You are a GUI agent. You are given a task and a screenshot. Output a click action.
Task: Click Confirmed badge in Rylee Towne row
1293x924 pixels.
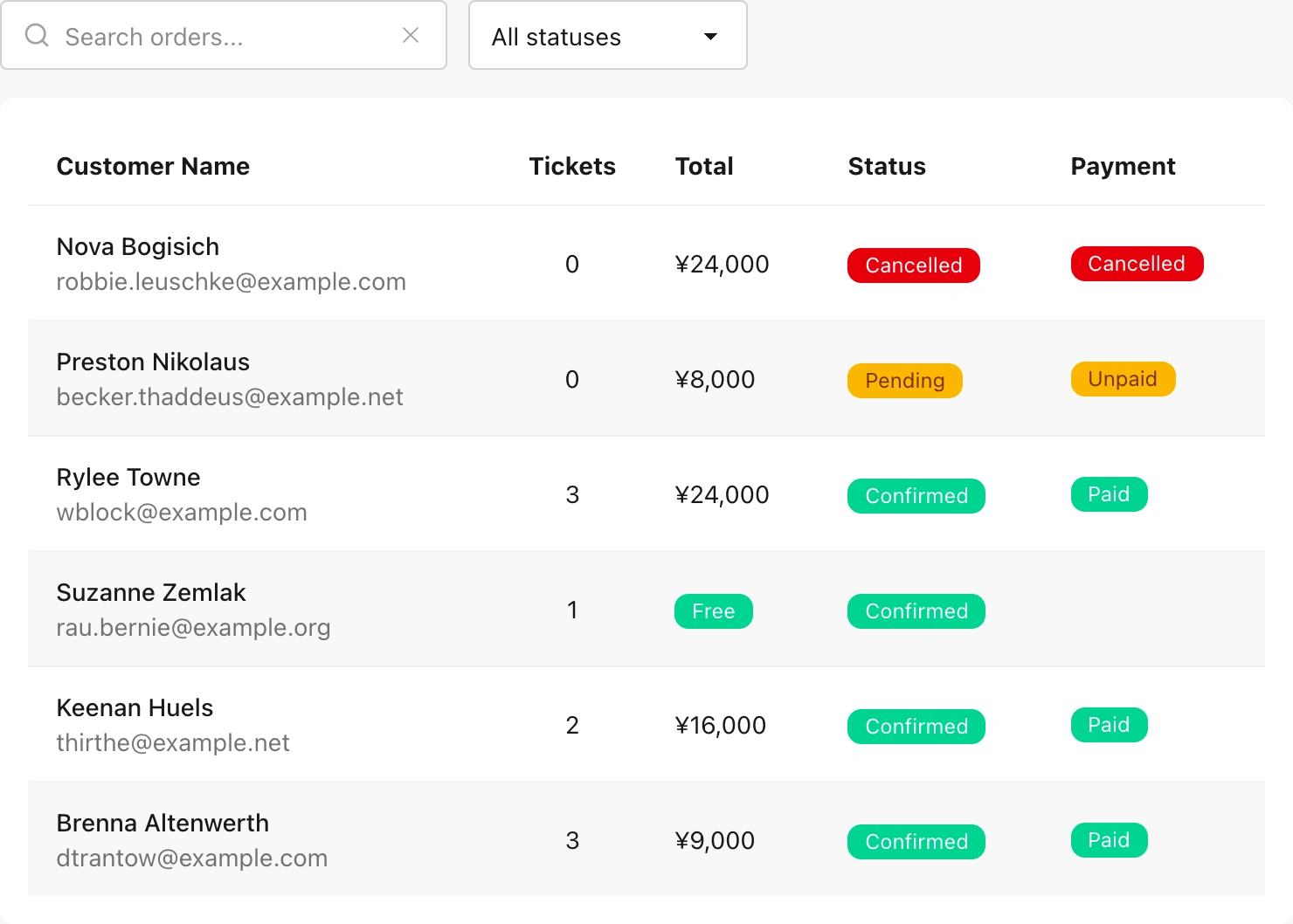[x=916, y=496]
